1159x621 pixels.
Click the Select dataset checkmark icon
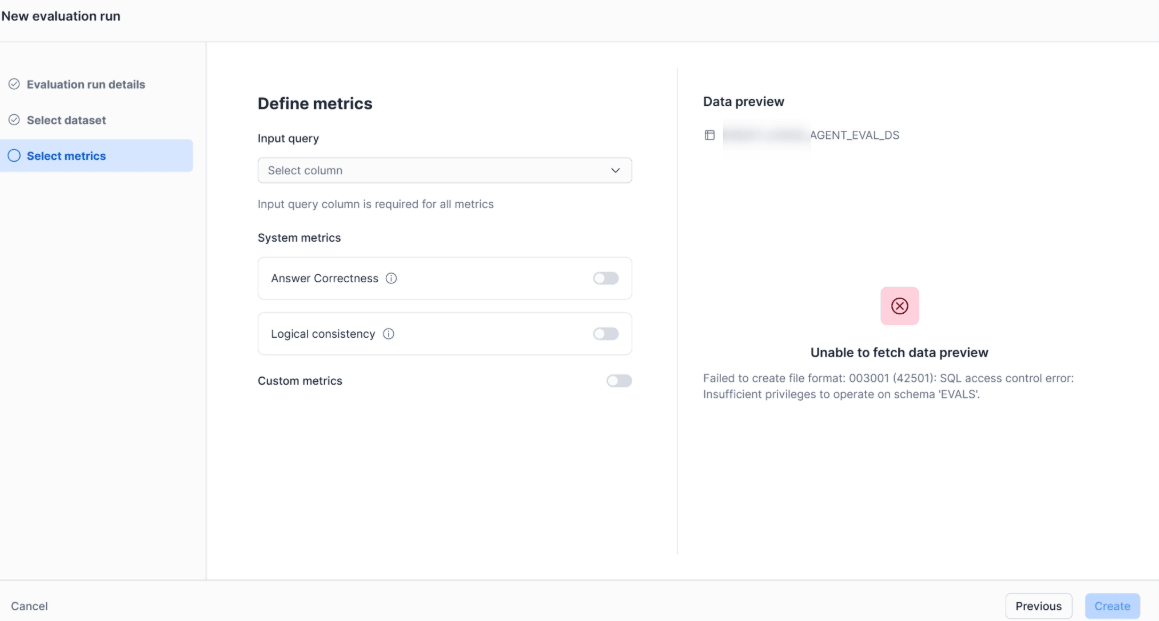point(14,120)
